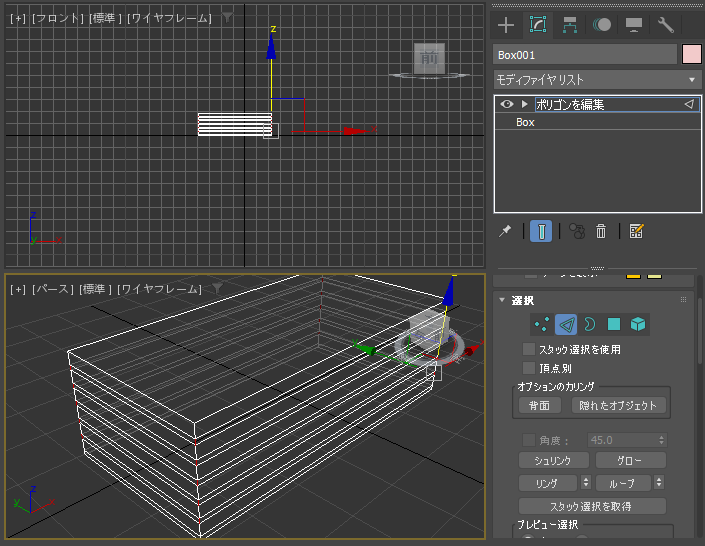Click the グロー button
705x546 pixels.
pos(630,461)
